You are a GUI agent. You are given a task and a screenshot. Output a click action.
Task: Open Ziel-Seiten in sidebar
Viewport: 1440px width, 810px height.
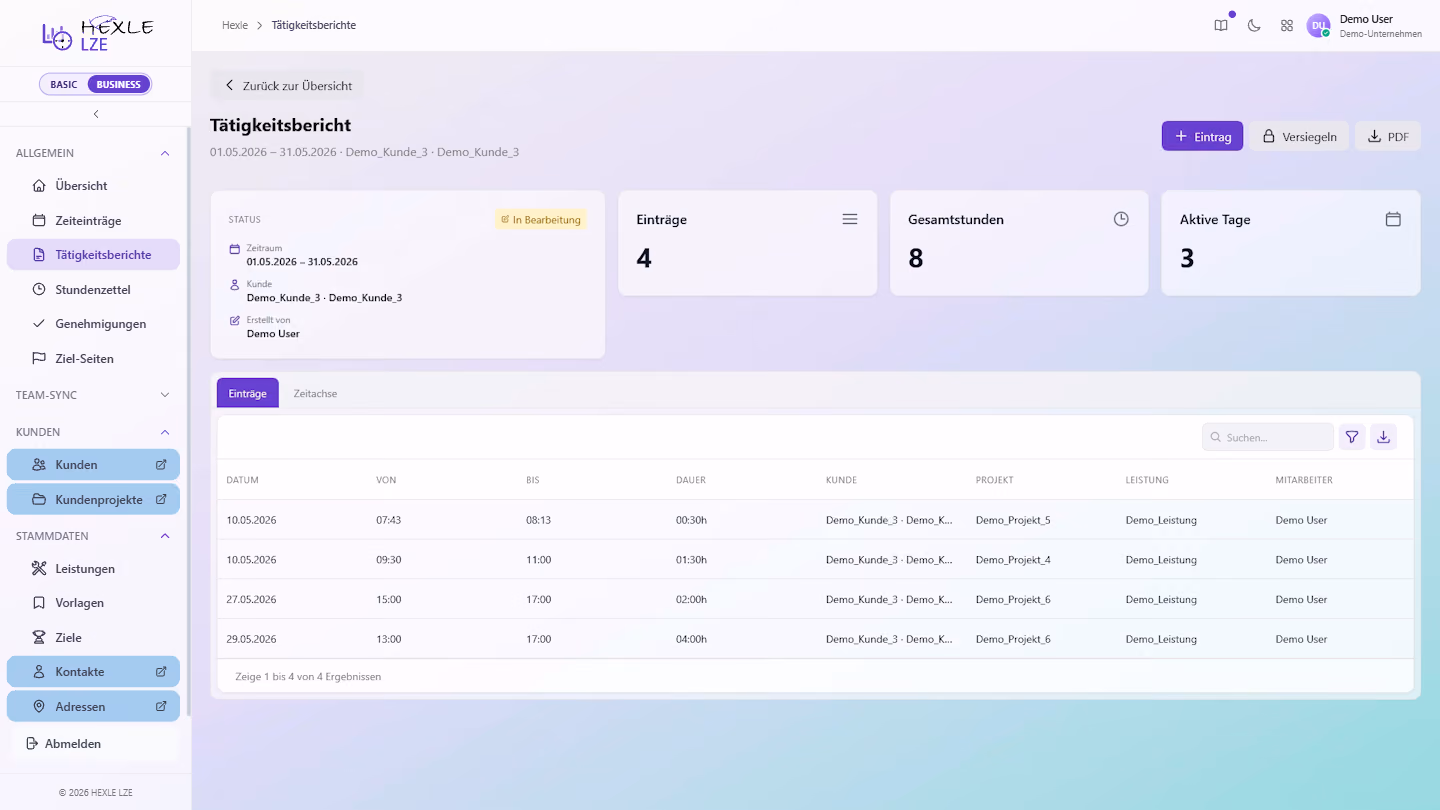coord(93,358)
